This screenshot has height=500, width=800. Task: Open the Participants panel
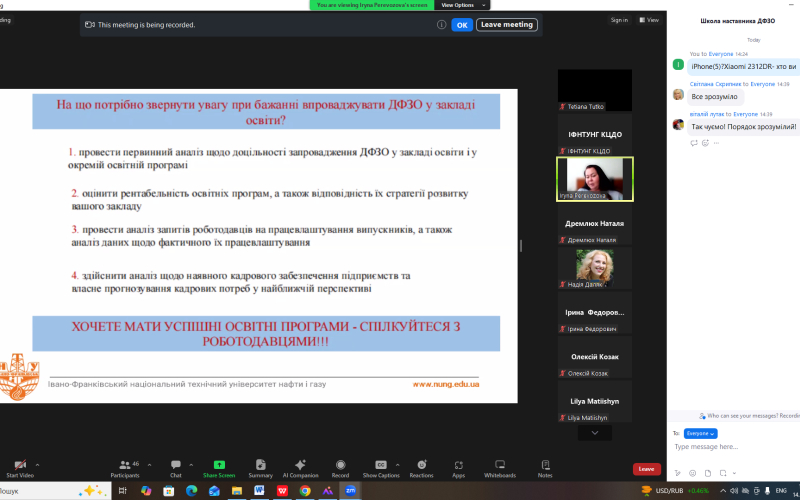125,468
